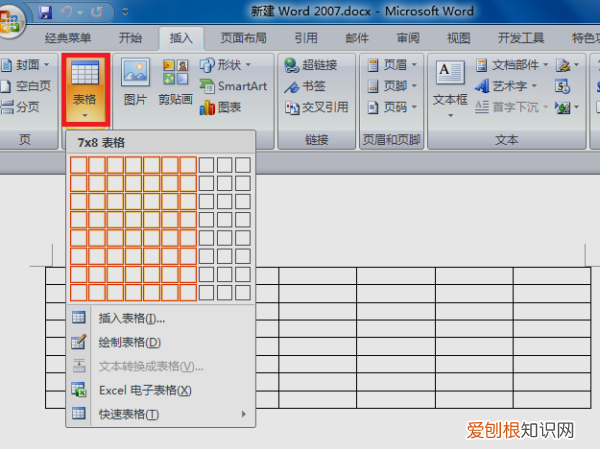Click the date and time icon
600x449 pixels.
tap(562, 86)
